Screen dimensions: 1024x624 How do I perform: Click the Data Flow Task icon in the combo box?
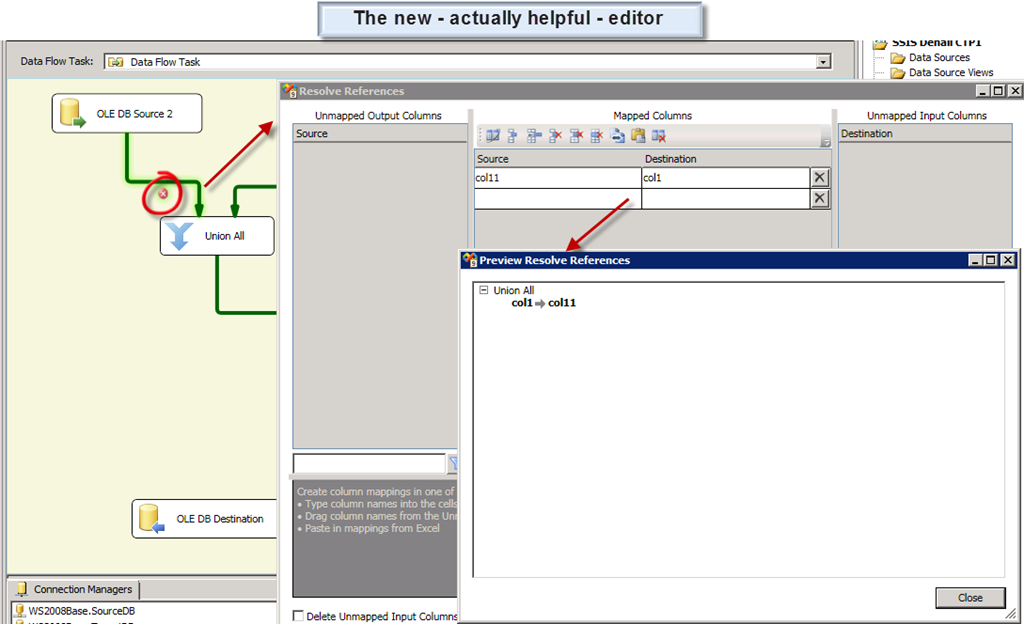(x=116, y=62)
